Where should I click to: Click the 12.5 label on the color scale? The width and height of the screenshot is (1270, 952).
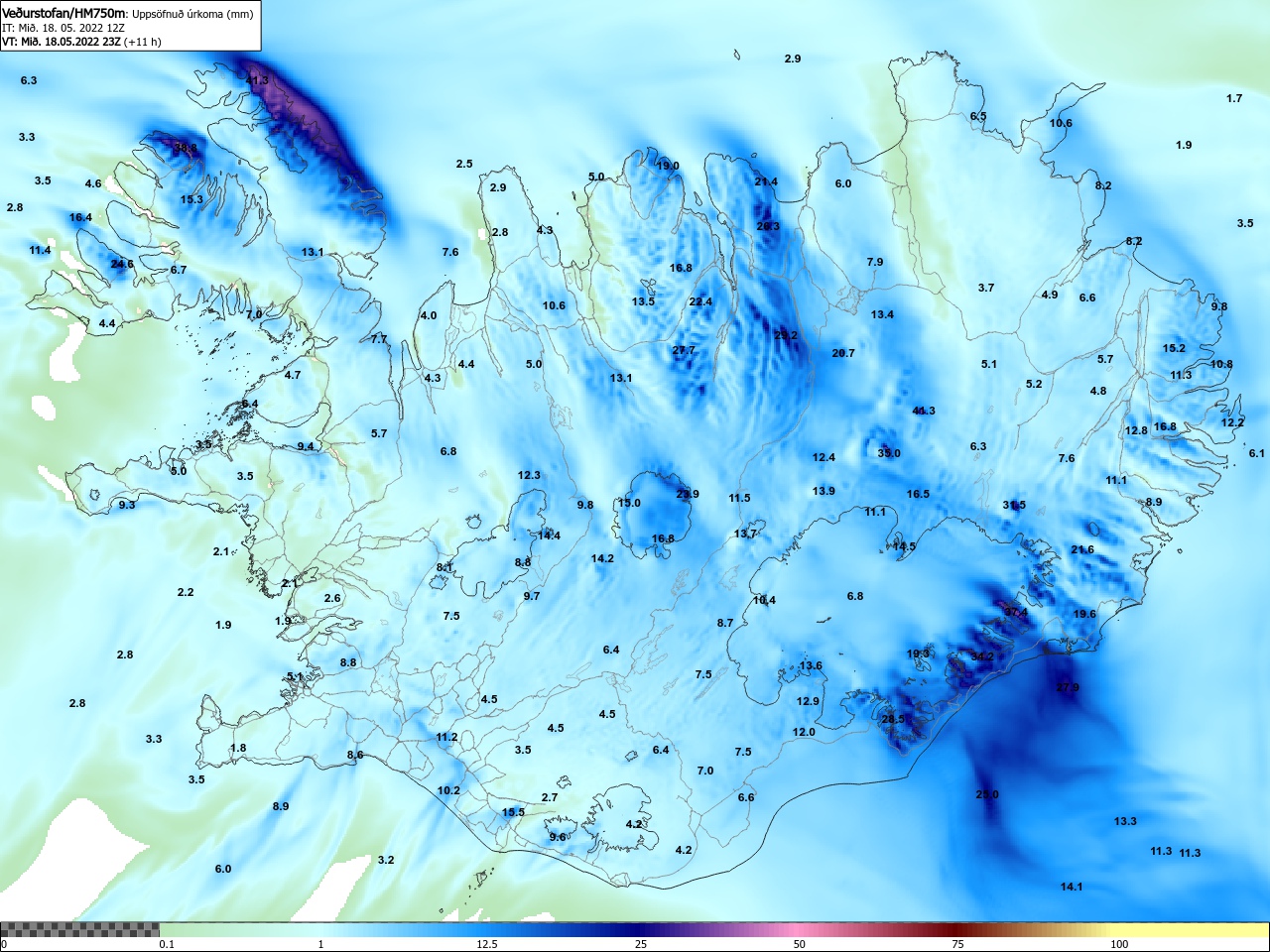486,944
